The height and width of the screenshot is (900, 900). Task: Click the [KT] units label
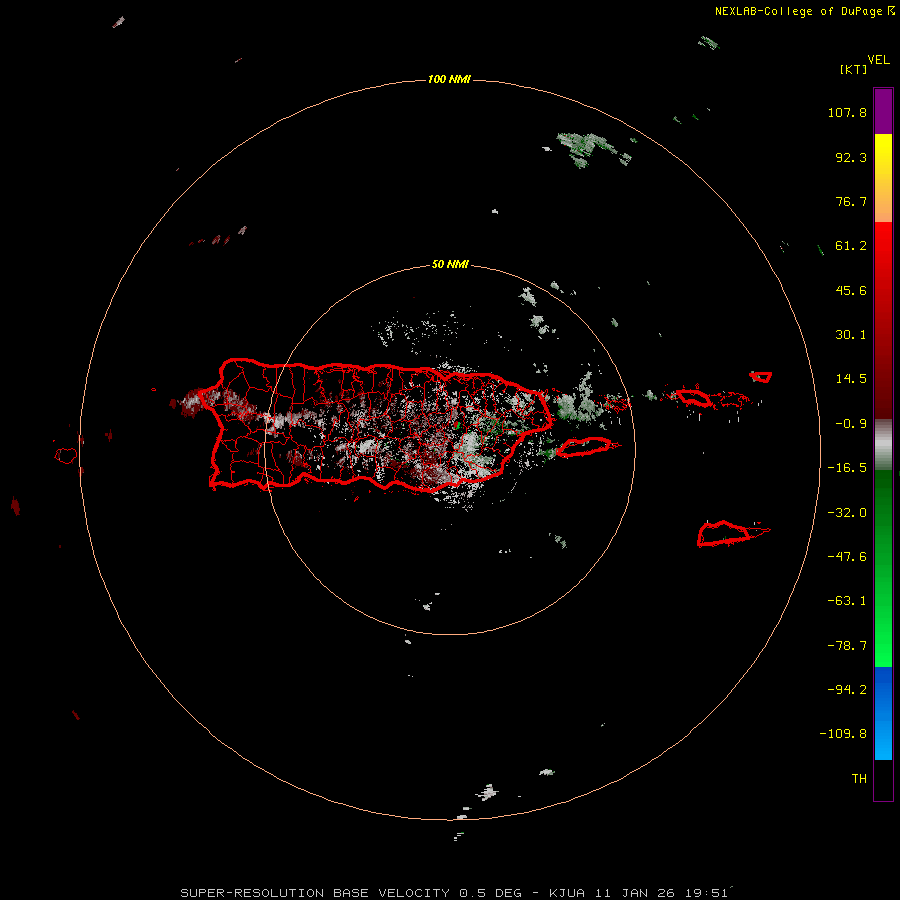click(x=854, y=69)
